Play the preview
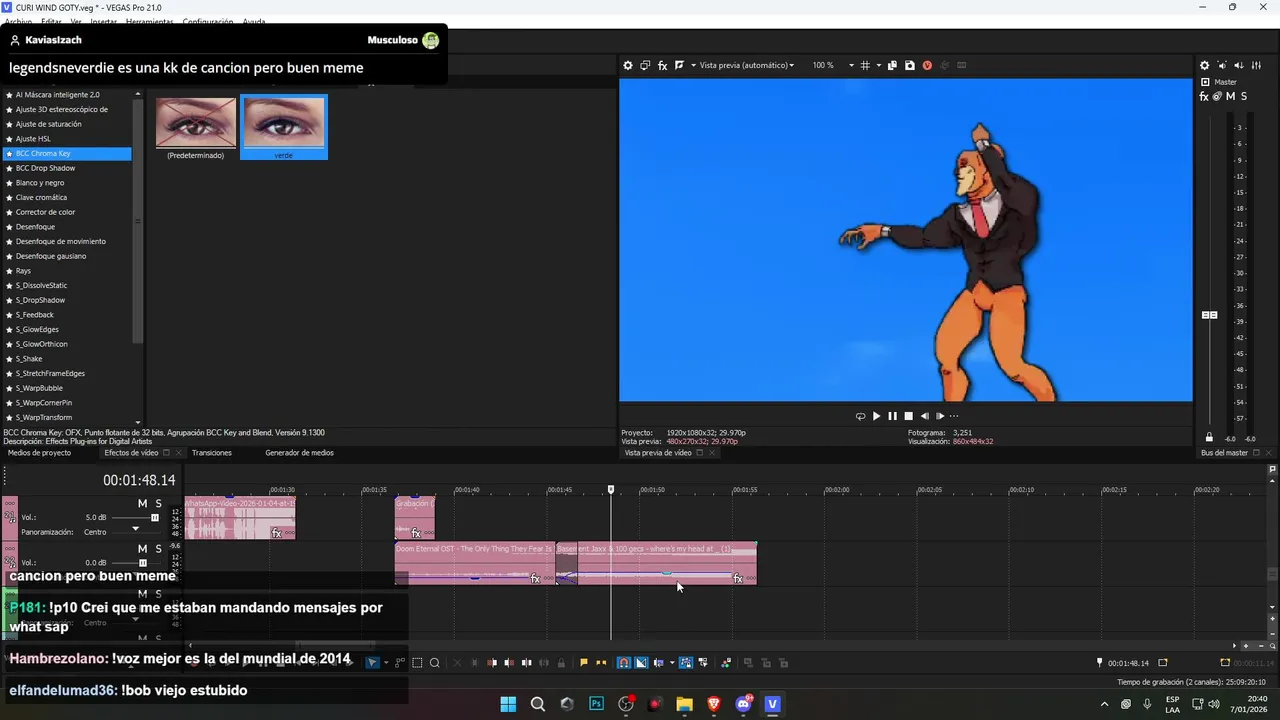This screenshot has width=1280, height=720. pyautogui.click(x=876, y=416)
